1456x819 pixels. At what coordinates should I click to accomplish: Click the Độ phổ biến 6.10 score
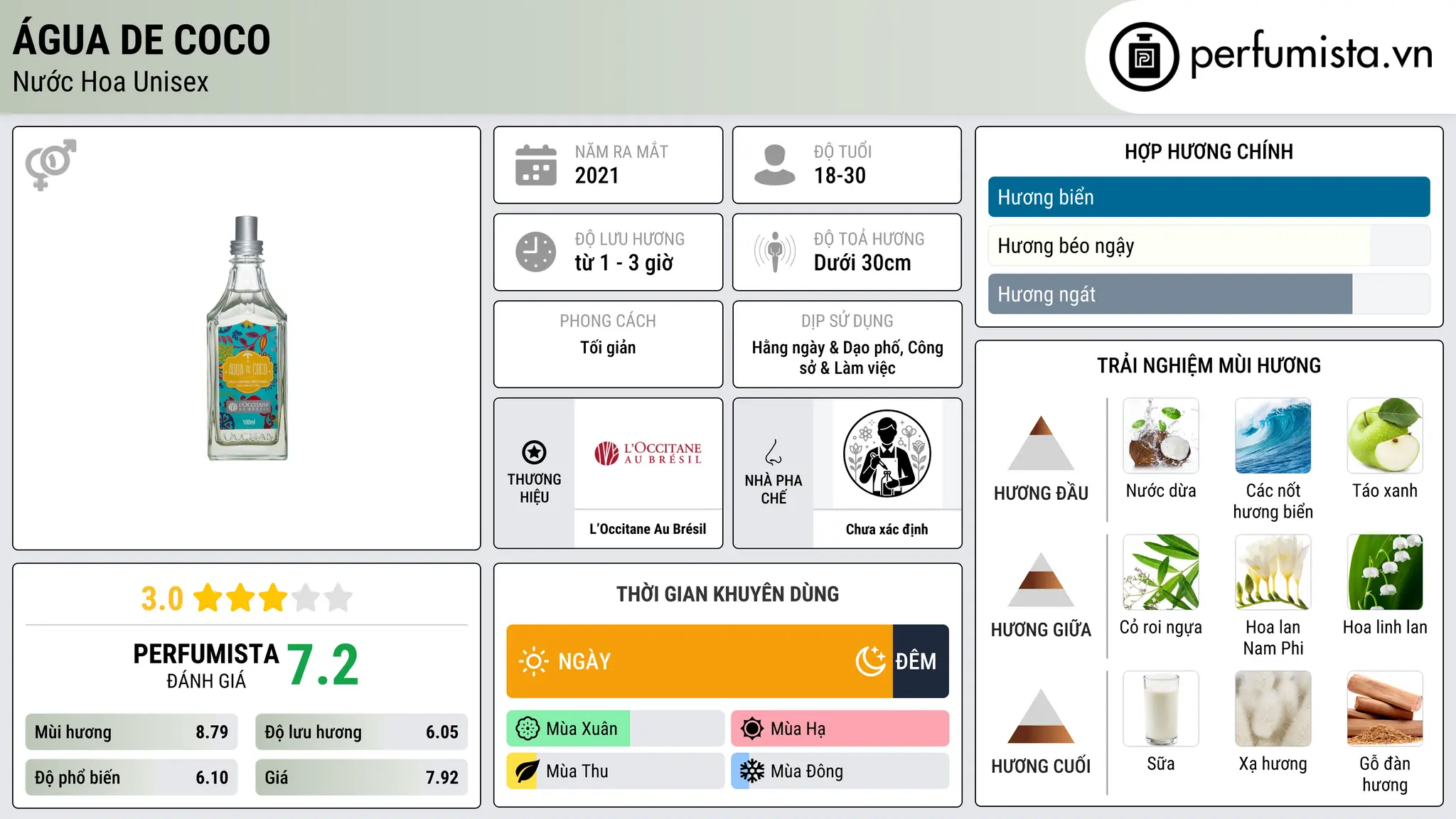(132, 777)
